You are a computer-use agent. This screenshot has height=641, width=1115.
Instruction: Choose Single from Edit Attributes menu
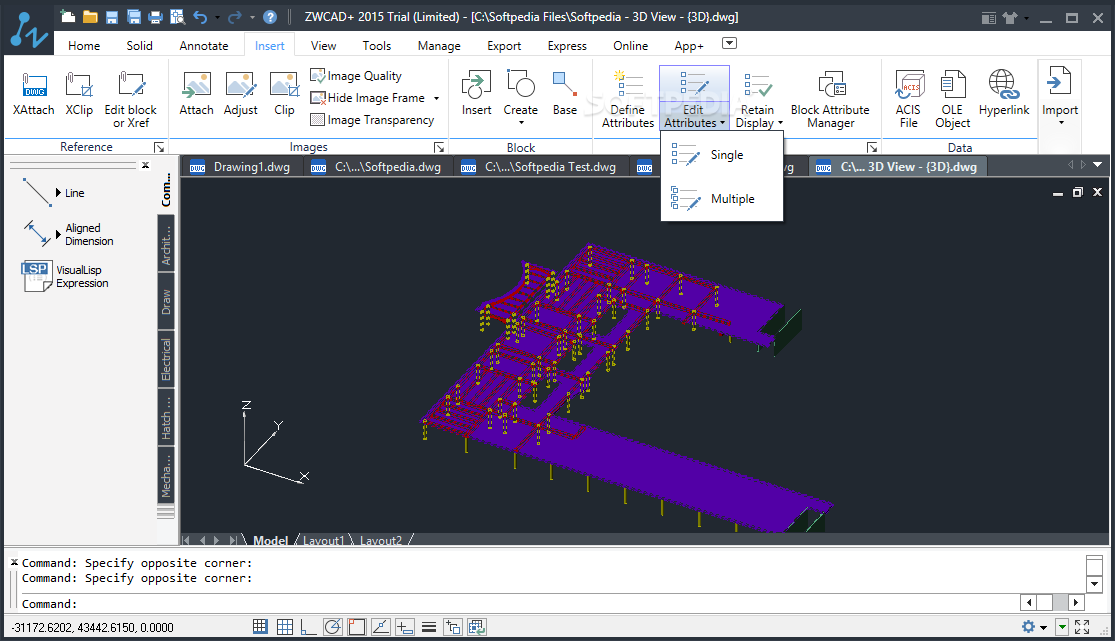[722, 154]
